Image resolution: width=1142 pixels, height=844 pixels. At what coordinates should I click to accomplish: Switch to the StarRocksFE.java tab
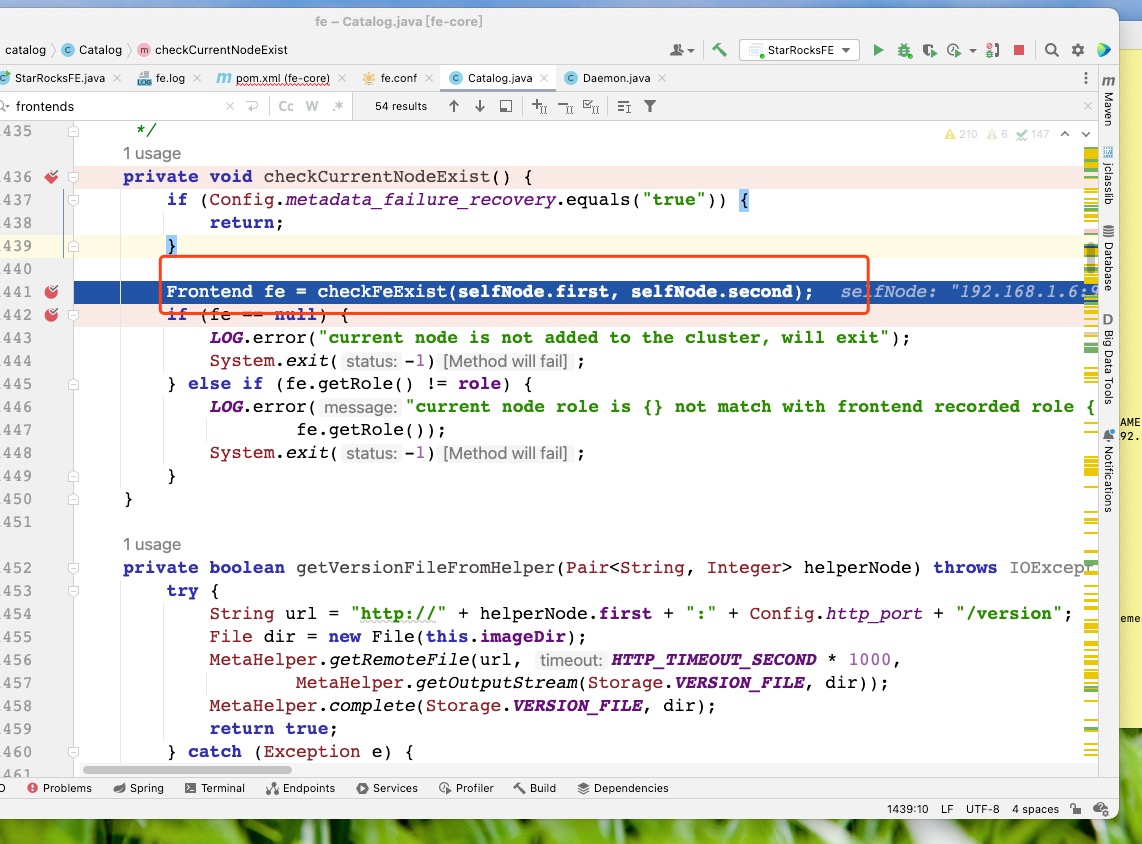click(59, 78)
